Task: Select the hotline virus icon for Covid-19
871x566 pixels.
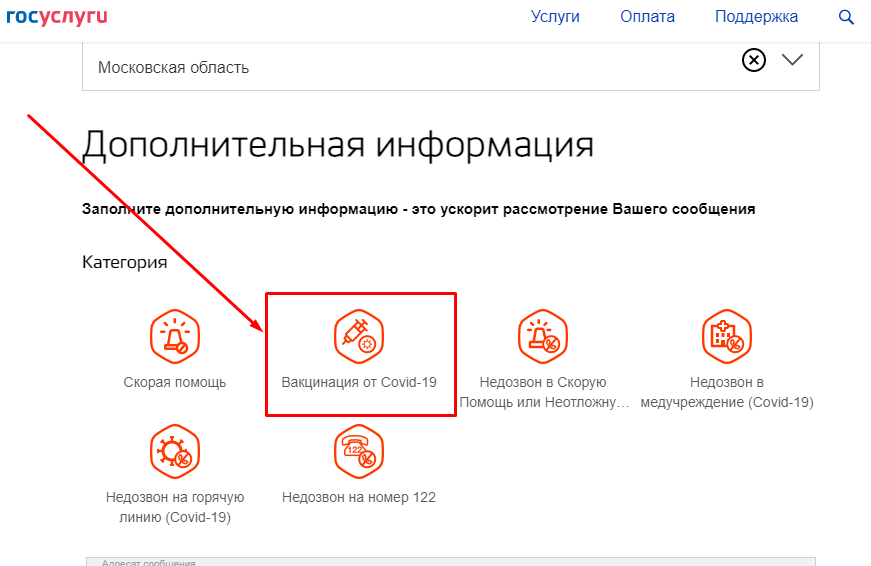Action: click(175, 450)
